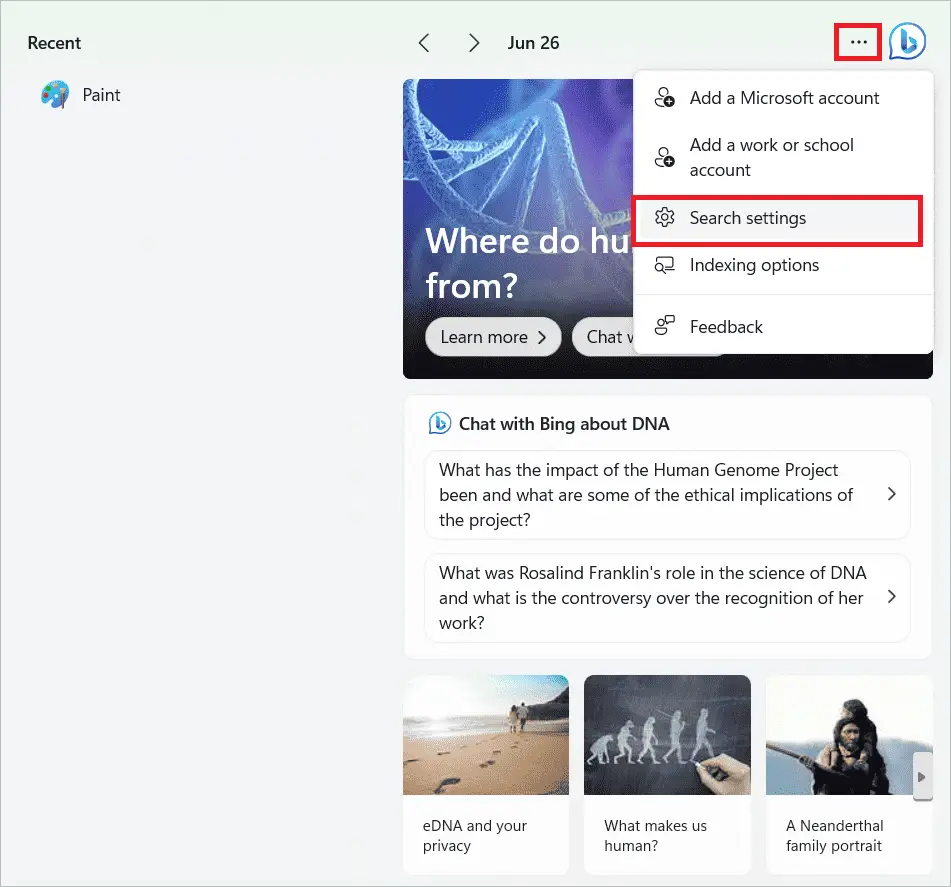951x887 pixels.
Task: Open the eDNA and your privacy card
Action: tap(485, 774)
